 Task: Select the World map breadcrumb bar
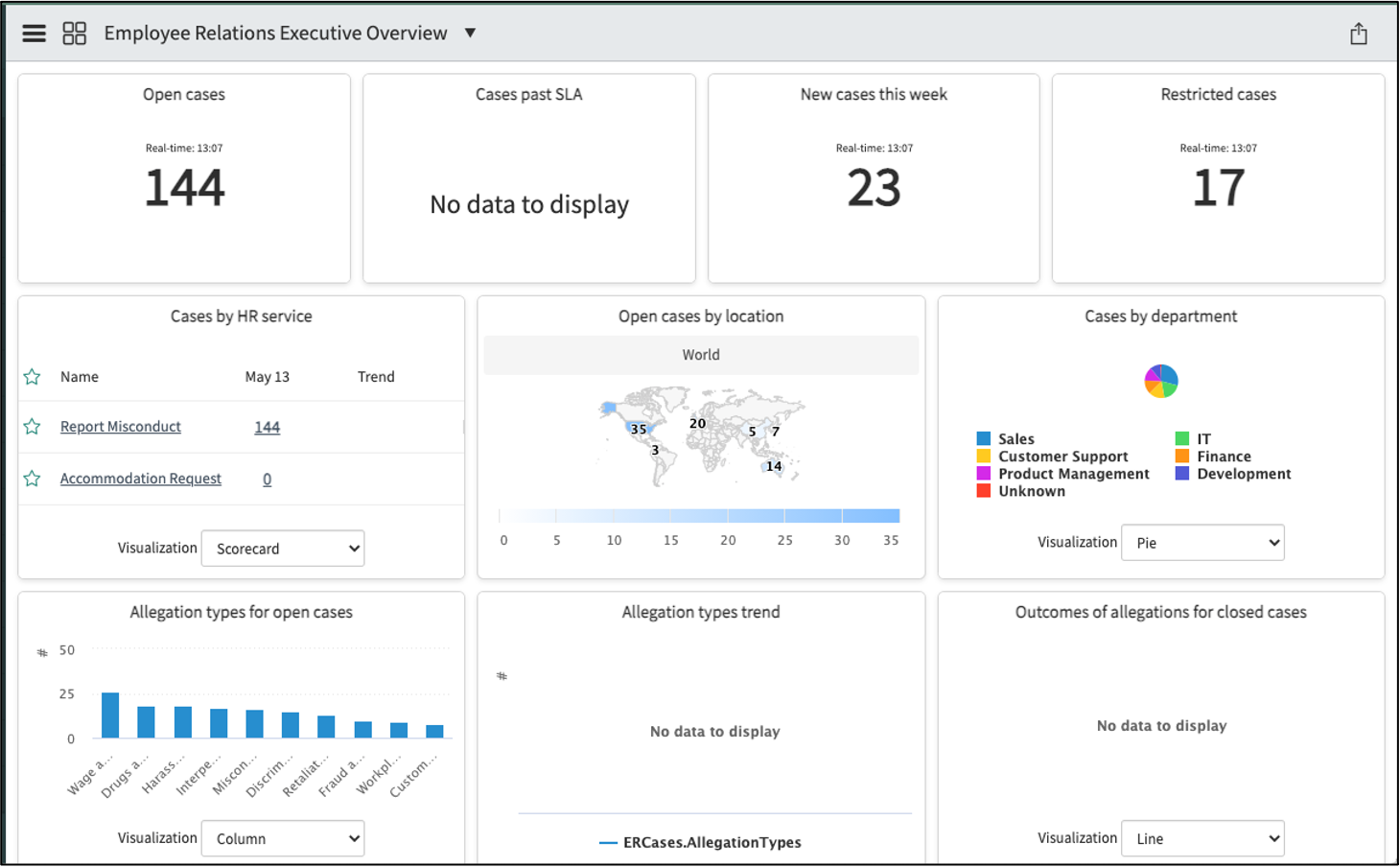tap(701, 355)
